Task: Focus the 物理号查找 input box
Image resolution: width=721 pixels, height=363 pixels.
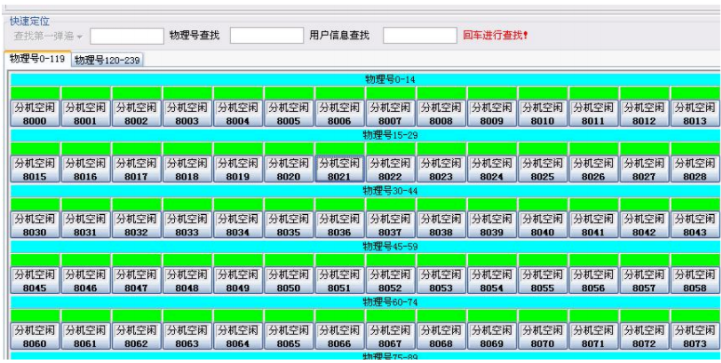Action: [x=267, y=35]
